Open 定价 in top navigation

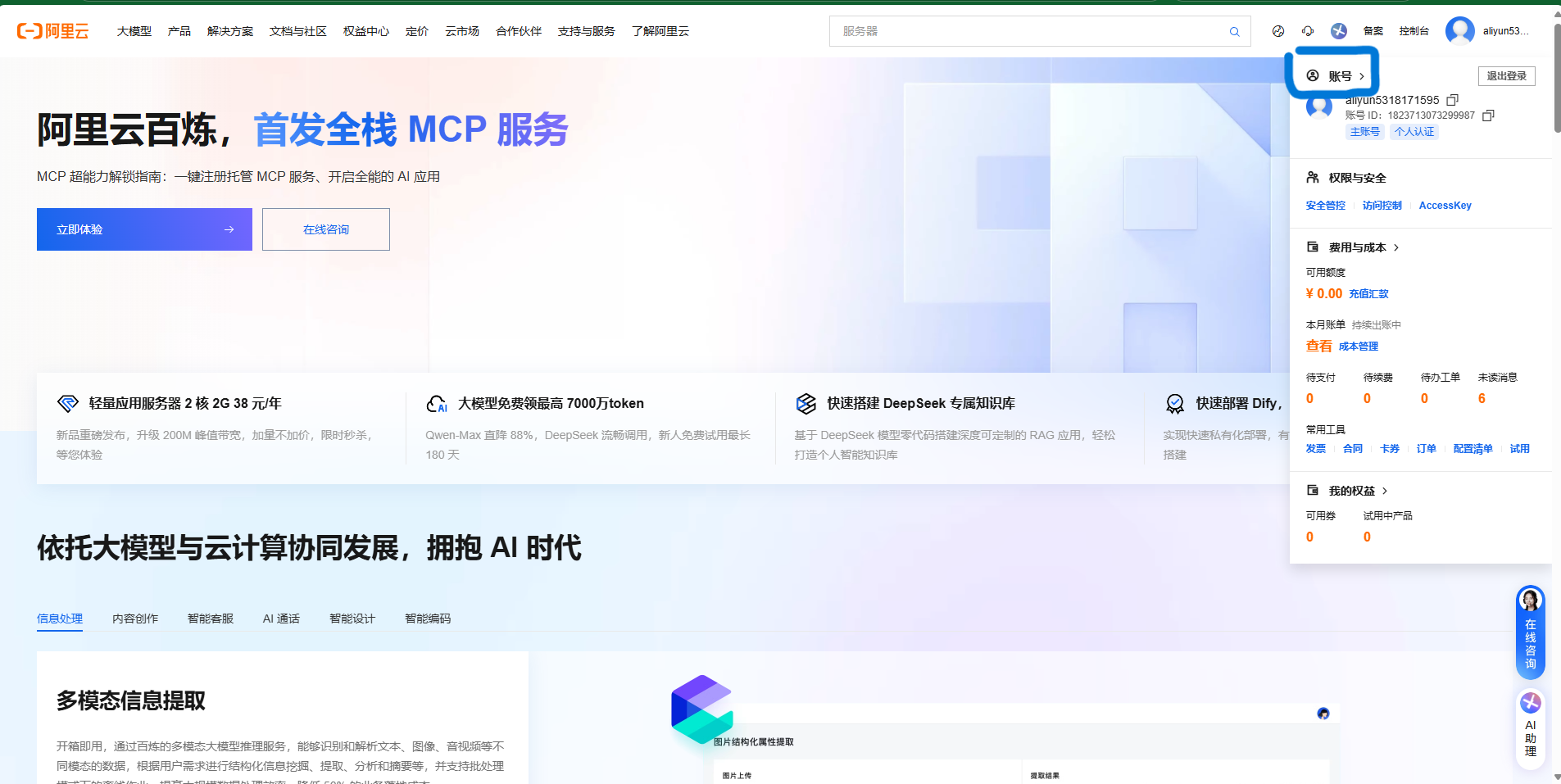click(x=417, y=31)
